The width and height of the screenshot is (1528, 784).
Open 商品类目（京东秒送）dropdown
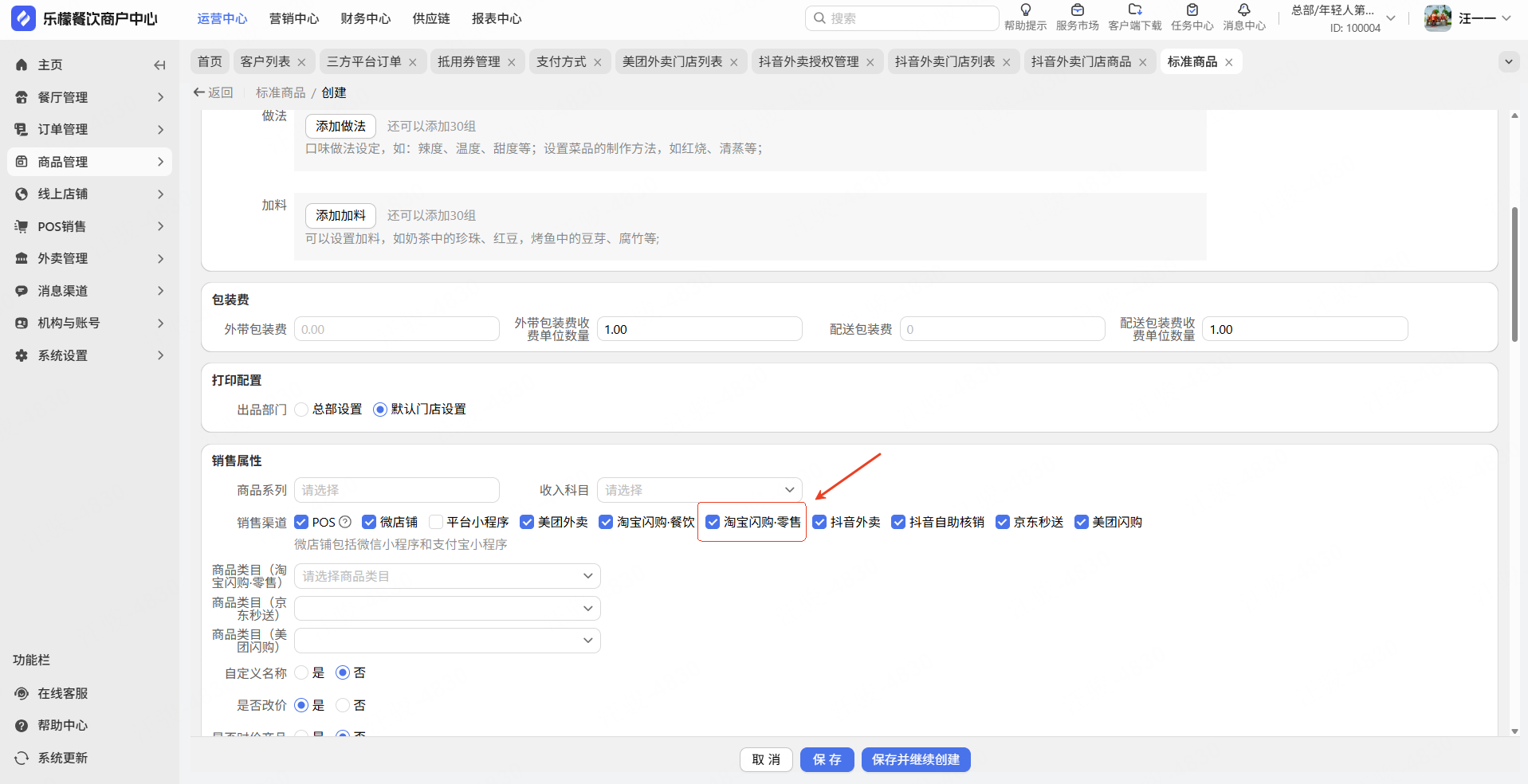pyautogui.click(x=447, y=609)
